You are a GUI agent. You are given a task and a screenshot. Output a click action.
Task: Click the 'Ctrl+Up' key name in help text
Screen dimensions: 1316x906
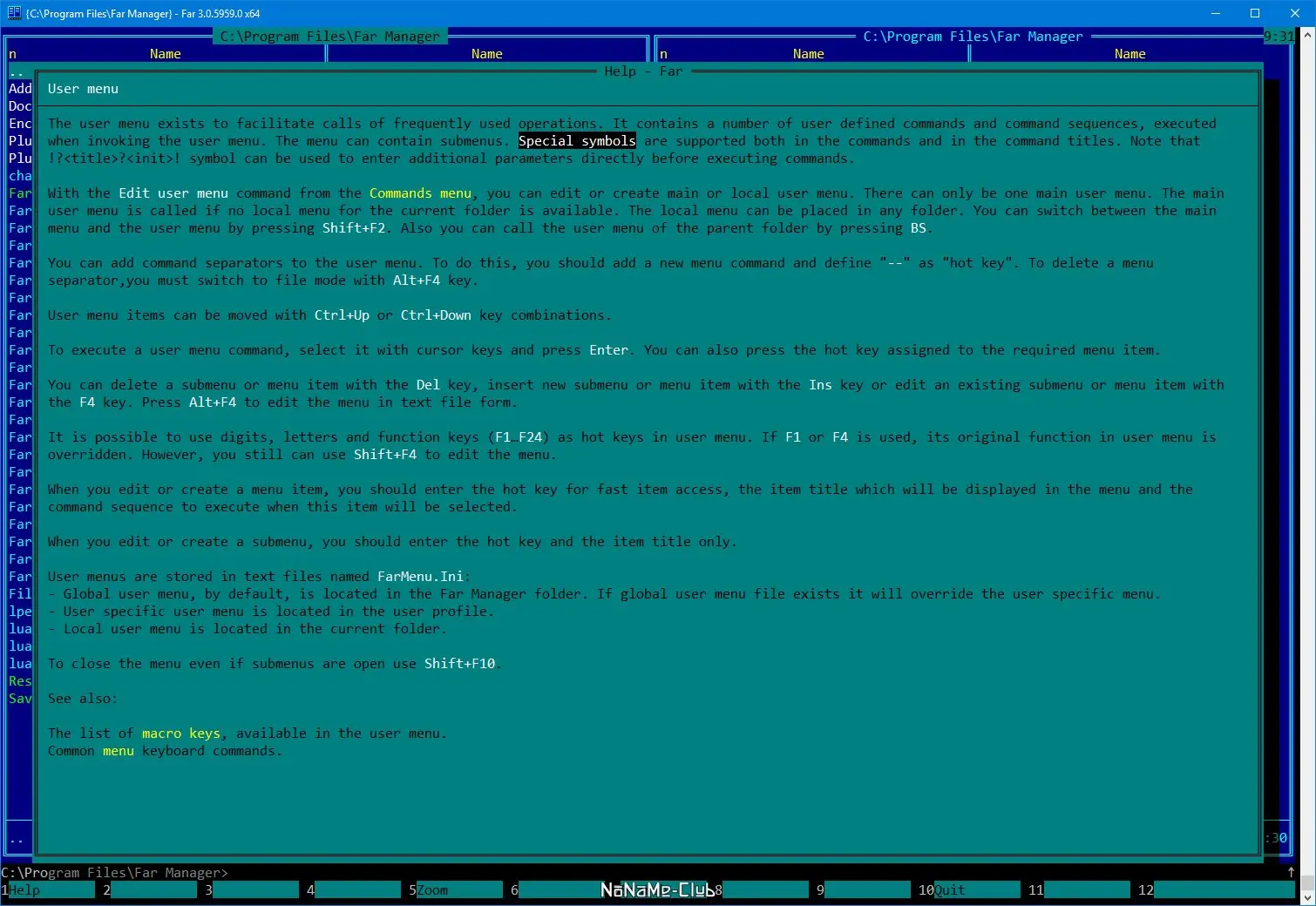342,315
